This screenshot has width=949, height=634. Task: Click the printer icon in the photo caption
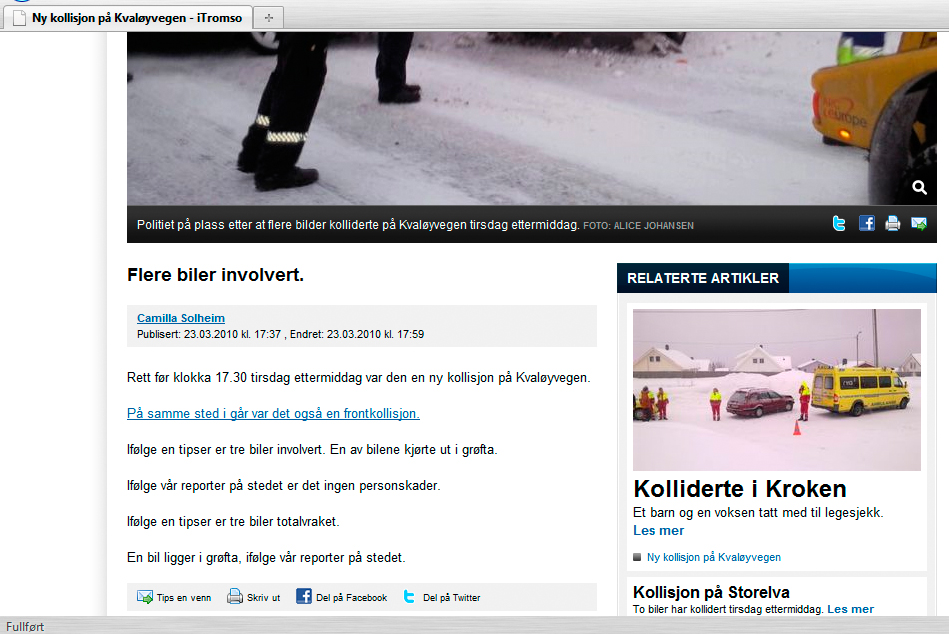[x=893, y=224]
